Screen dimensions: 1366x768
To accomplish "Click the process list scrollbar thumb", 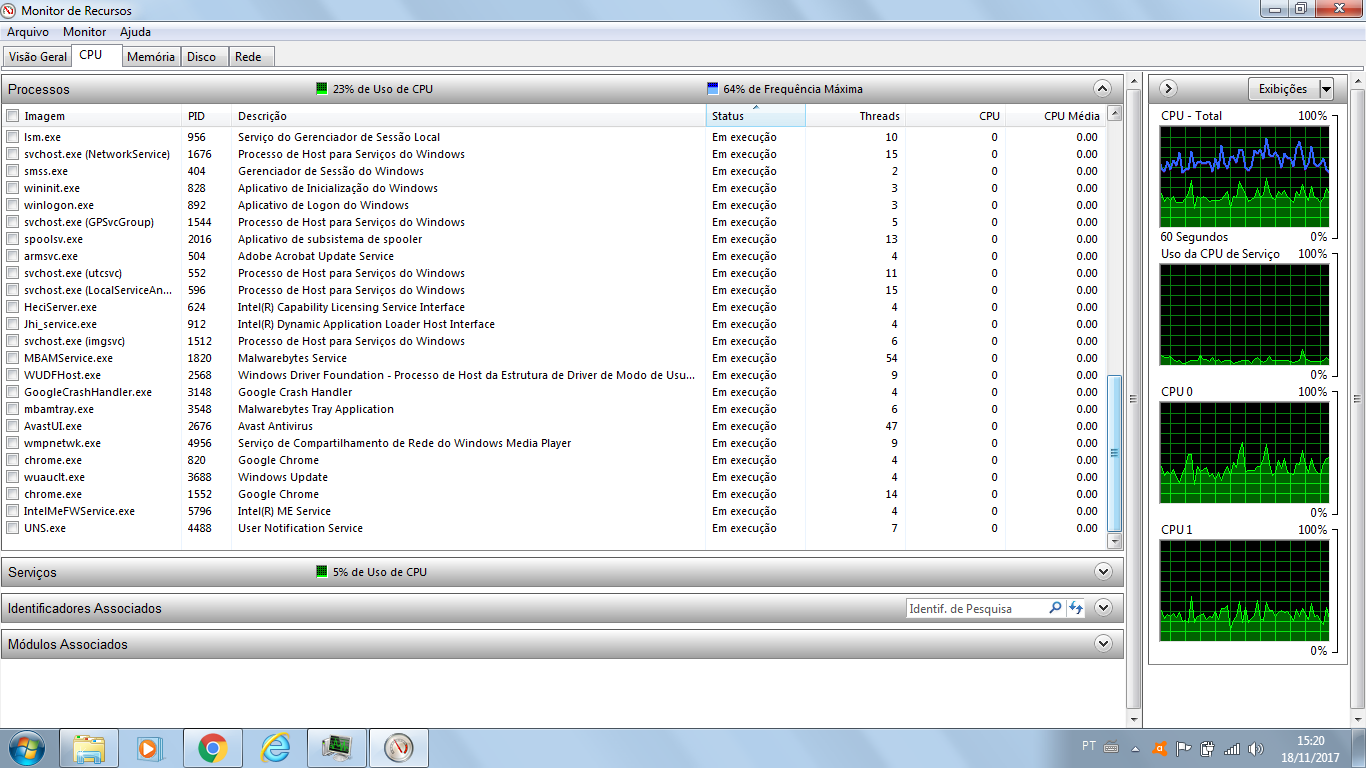I will point(1115,453).
